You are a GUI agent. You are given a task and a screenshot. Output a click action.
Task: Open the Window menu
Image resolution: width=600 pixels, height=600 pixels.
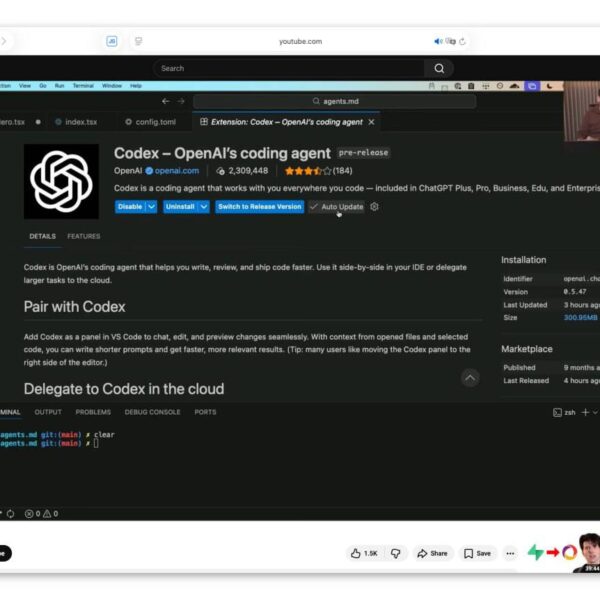112,86
